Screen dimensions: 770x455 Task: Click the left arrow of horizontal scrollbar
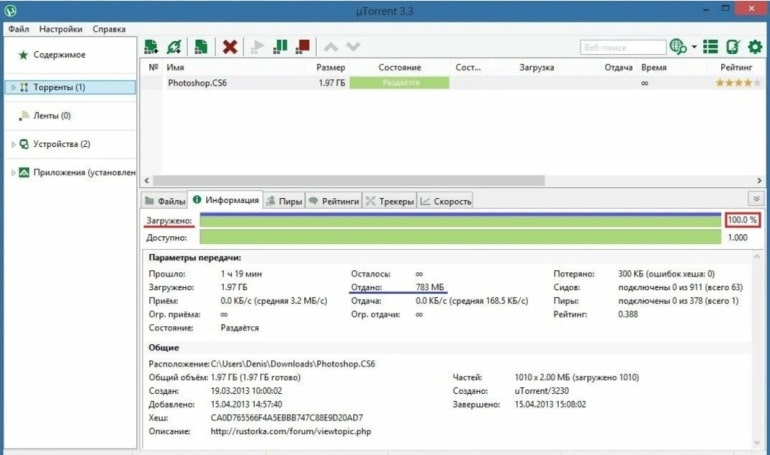(x=147, y=181)
